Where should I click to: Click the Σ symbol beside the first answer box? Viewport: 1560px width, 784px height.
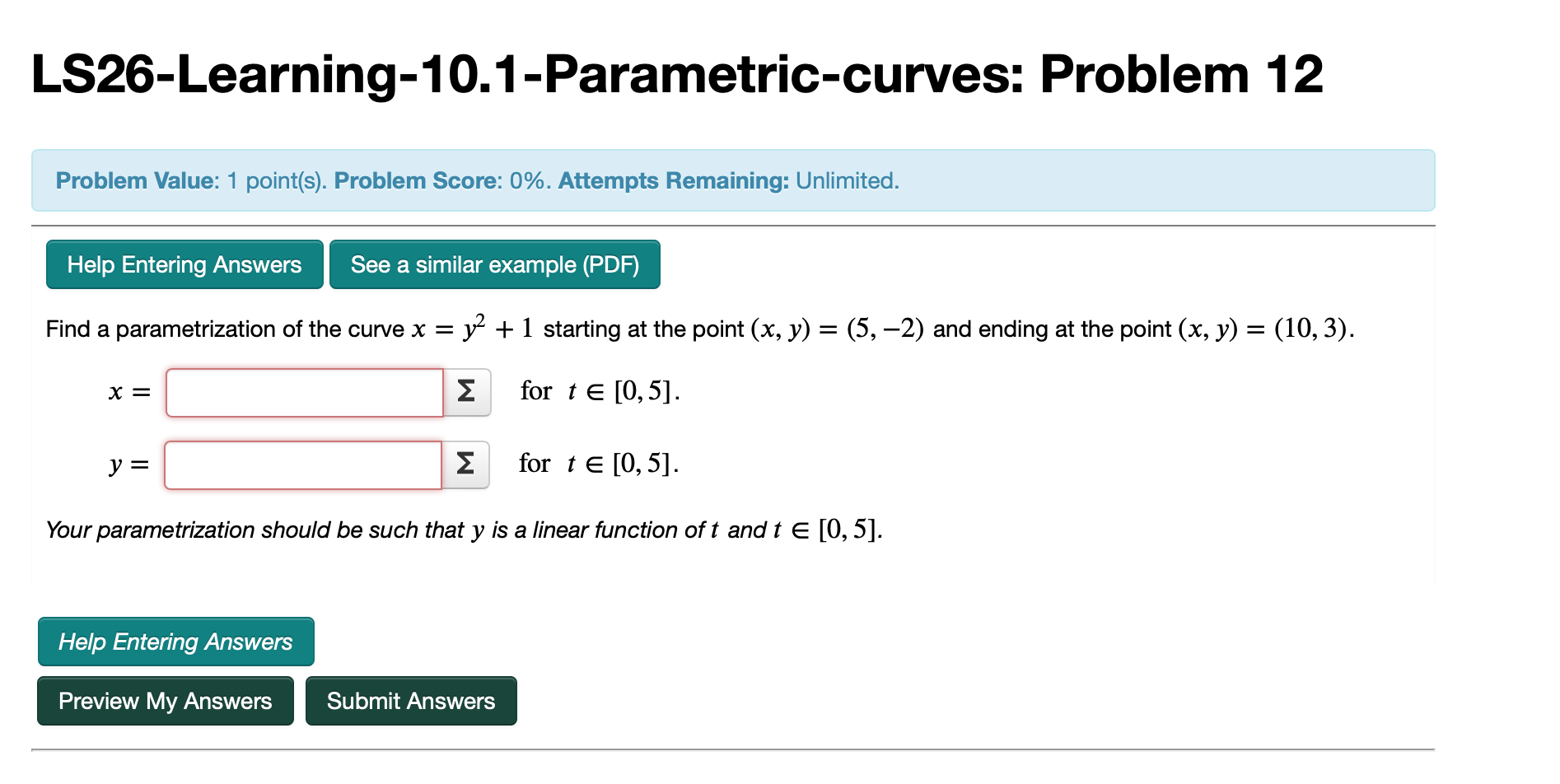pyautogui.click(x=465, y=393)
